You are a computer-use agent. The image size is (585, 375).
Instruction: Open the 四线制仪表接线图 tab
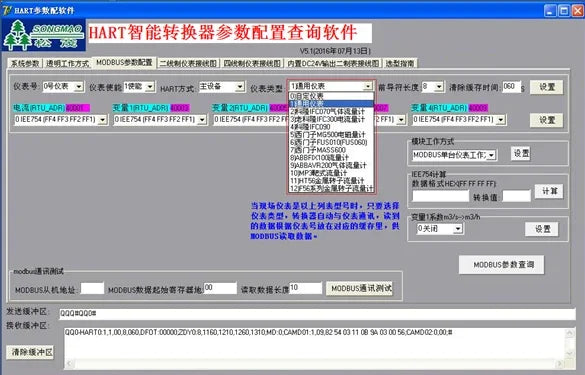point(252,63)
